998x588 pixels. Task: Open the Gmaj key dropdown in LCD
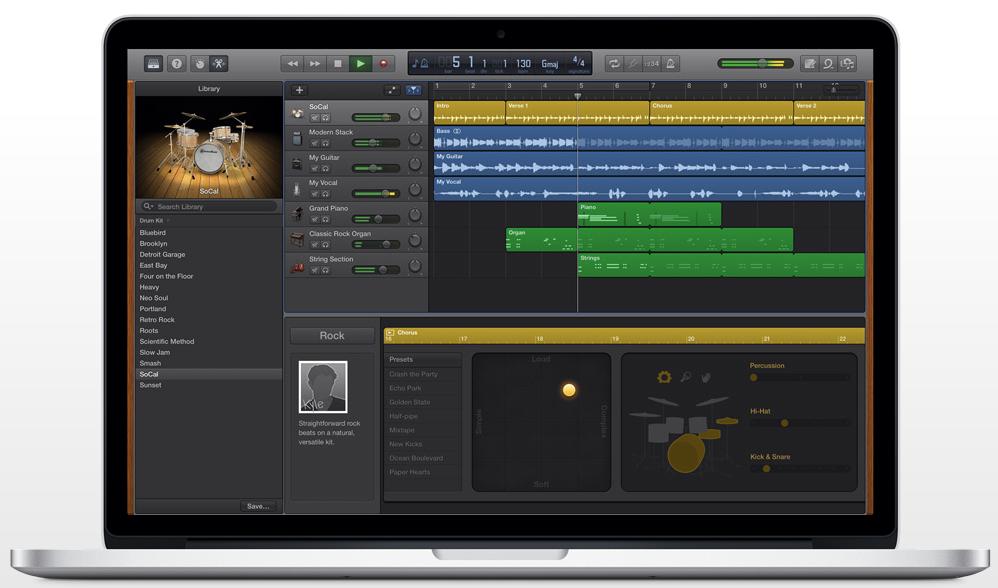[550, 64]
